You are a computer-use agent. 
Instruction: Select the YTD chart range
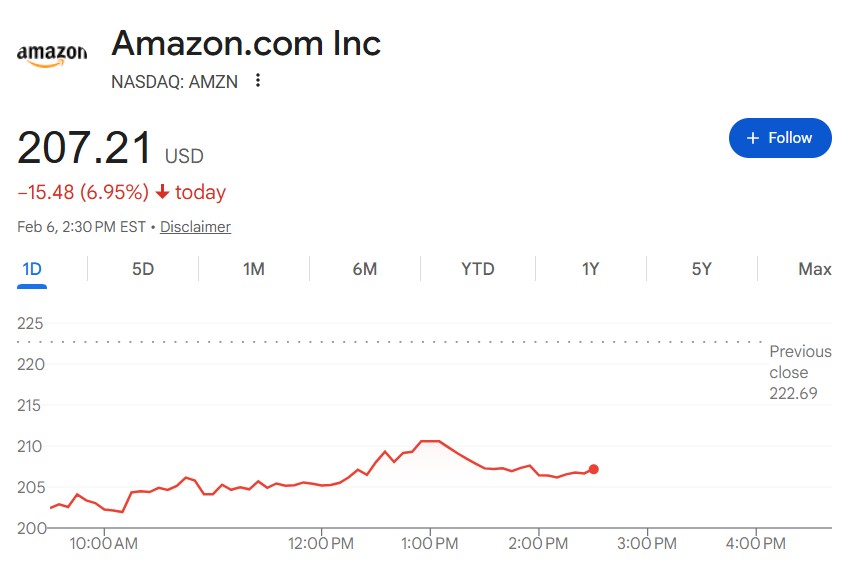pyautogui.click(x=478, y=269)
